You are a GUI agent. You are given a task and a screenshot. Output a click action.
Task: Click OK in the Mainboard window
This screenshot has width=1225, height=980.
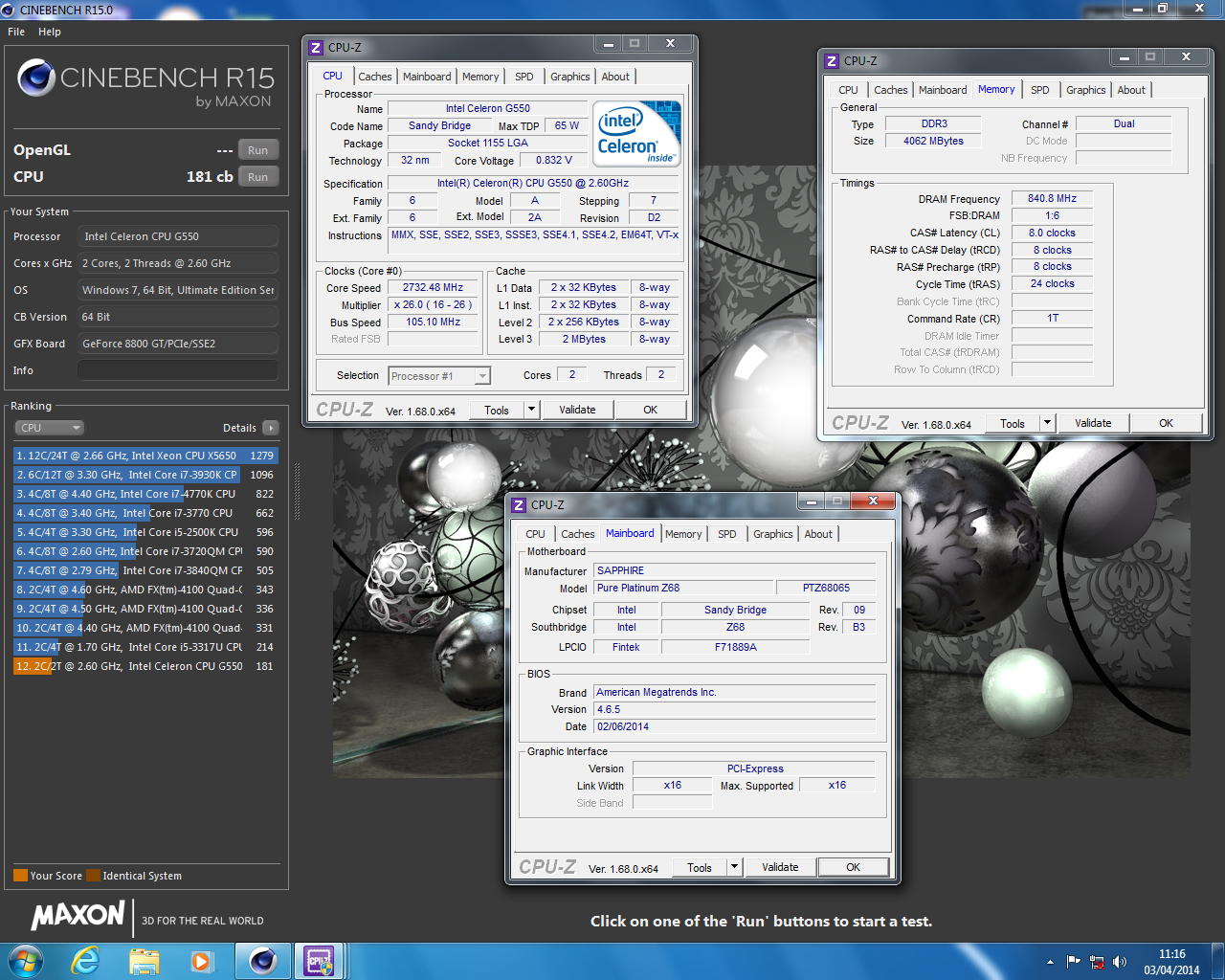853,867
